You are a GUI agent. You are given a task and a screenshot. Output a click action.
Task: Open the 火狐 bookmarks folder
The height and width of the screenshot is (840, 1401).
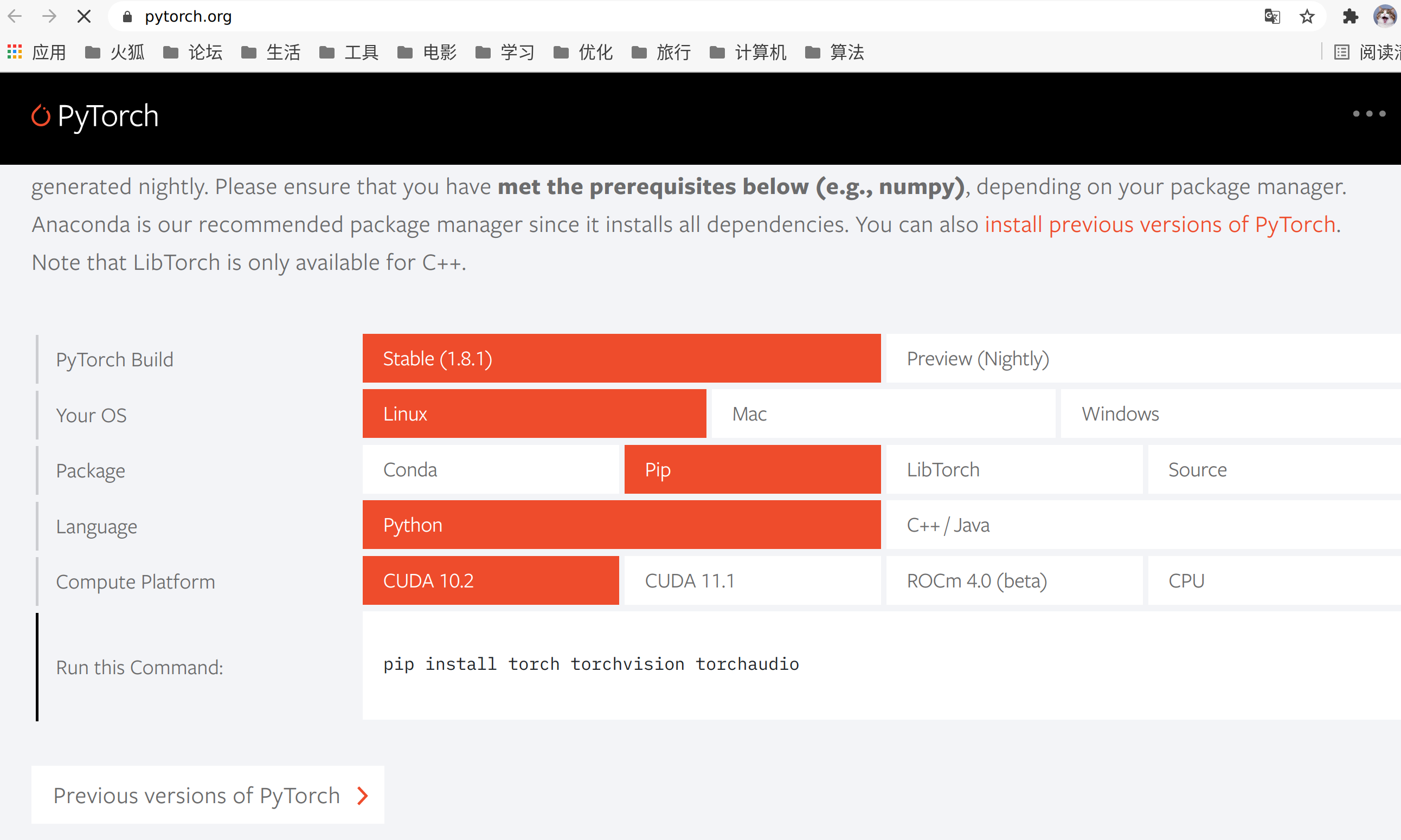click(x=114, y=52)
